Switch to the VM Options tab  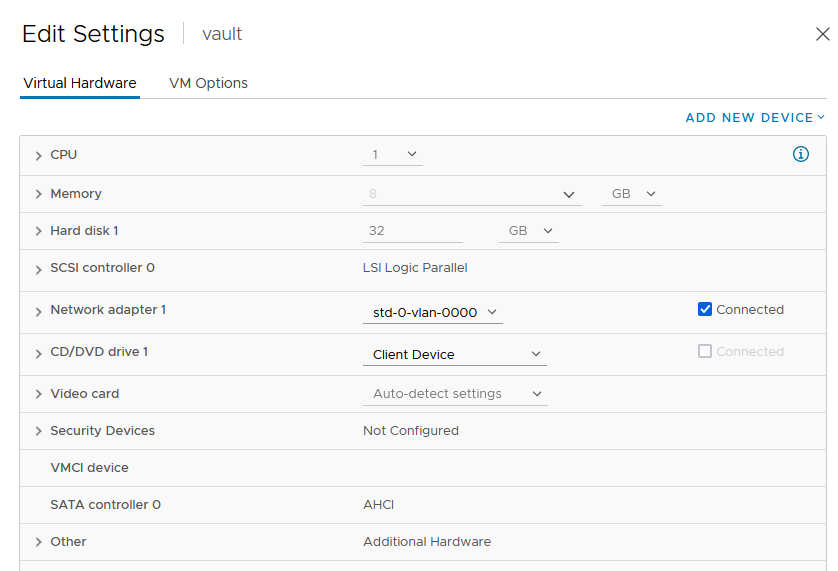click(208, 83)
